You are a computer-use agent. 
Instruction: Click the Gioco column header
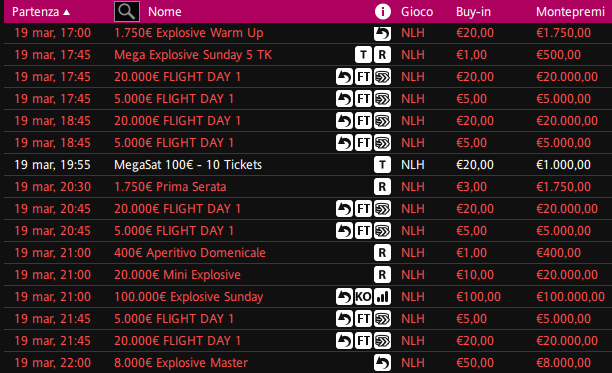pyautogui.click(x=417, y=12)
